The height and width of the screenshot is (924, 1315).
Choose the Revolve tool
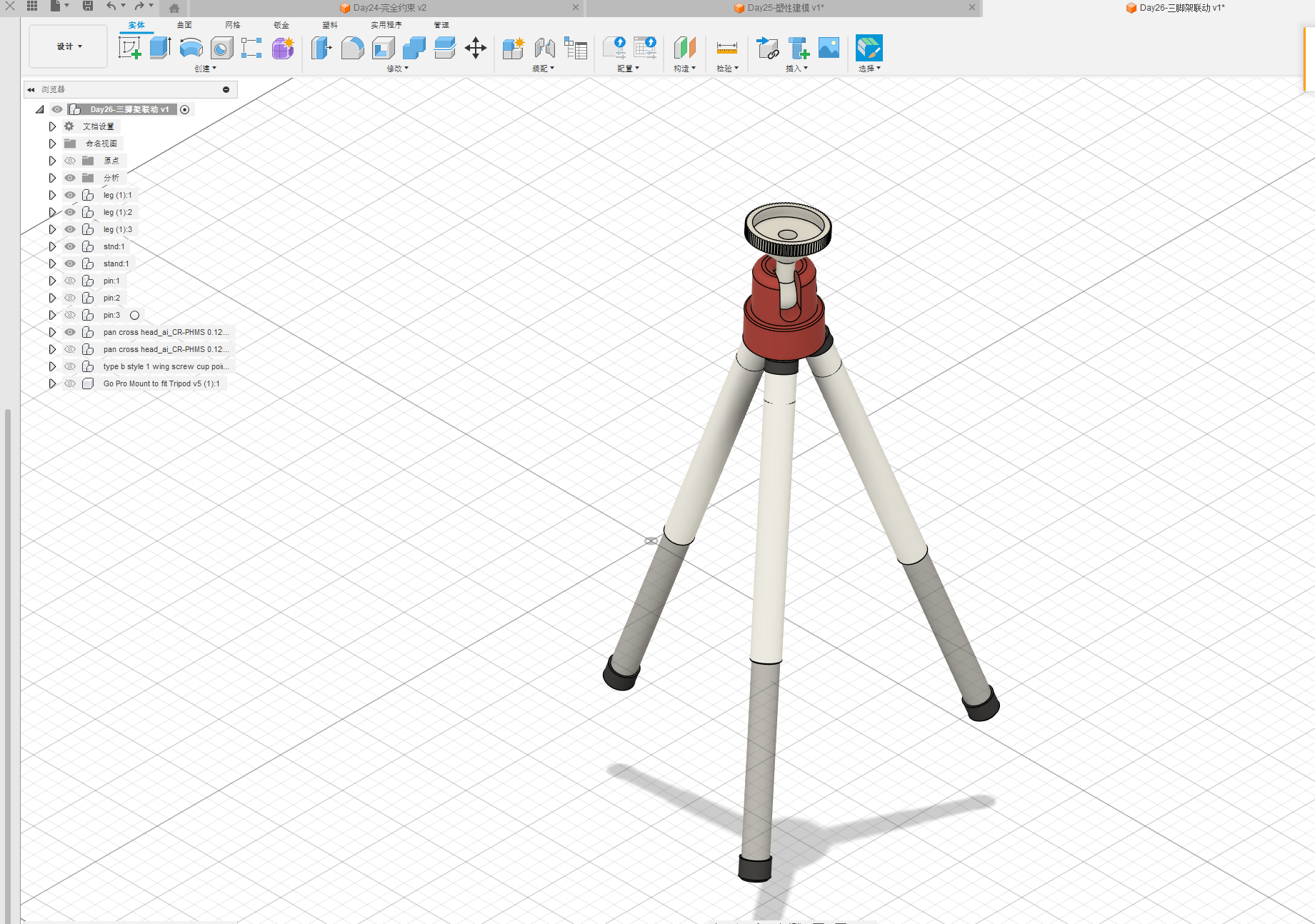191,49
